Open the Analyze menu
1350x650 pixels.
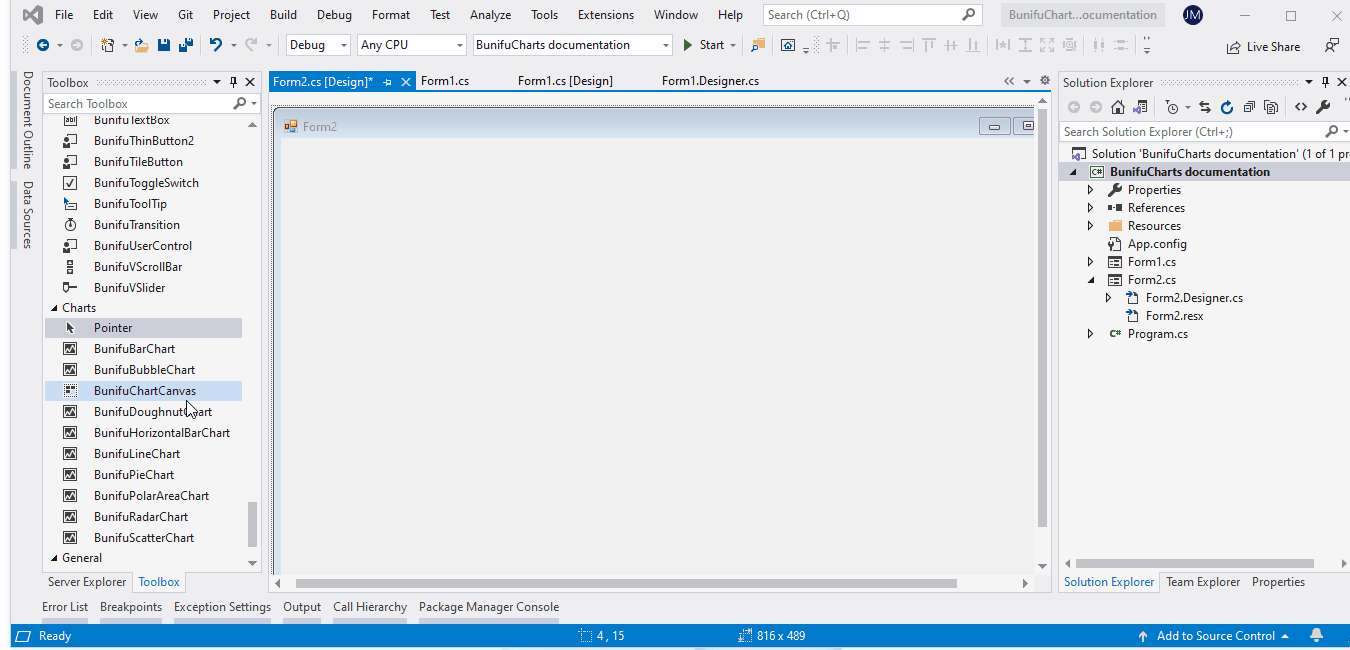pyautogui.click(x=491, y=15)
